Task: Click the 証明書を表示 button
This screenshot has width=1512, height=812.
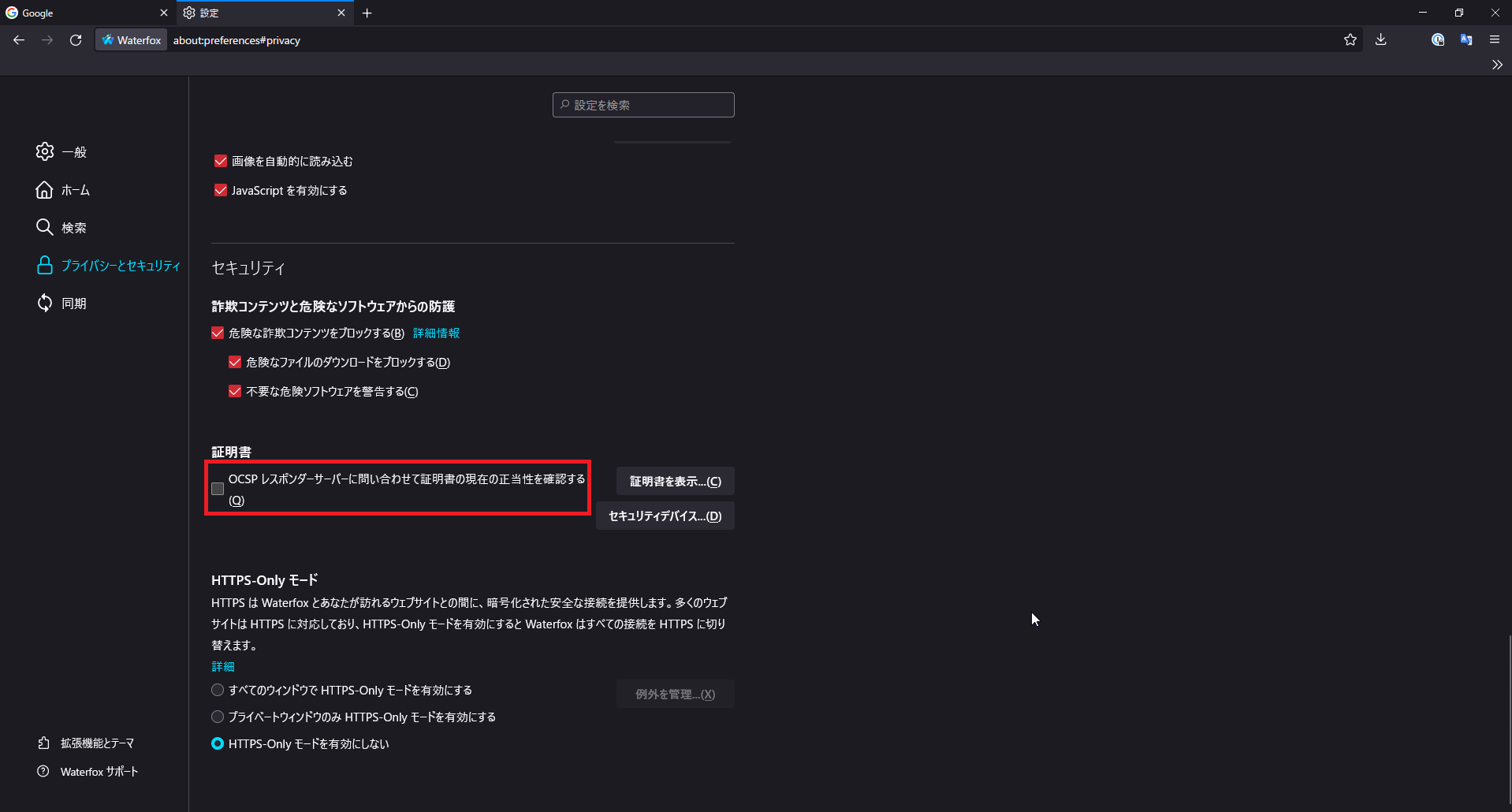Action: [676, 482]
